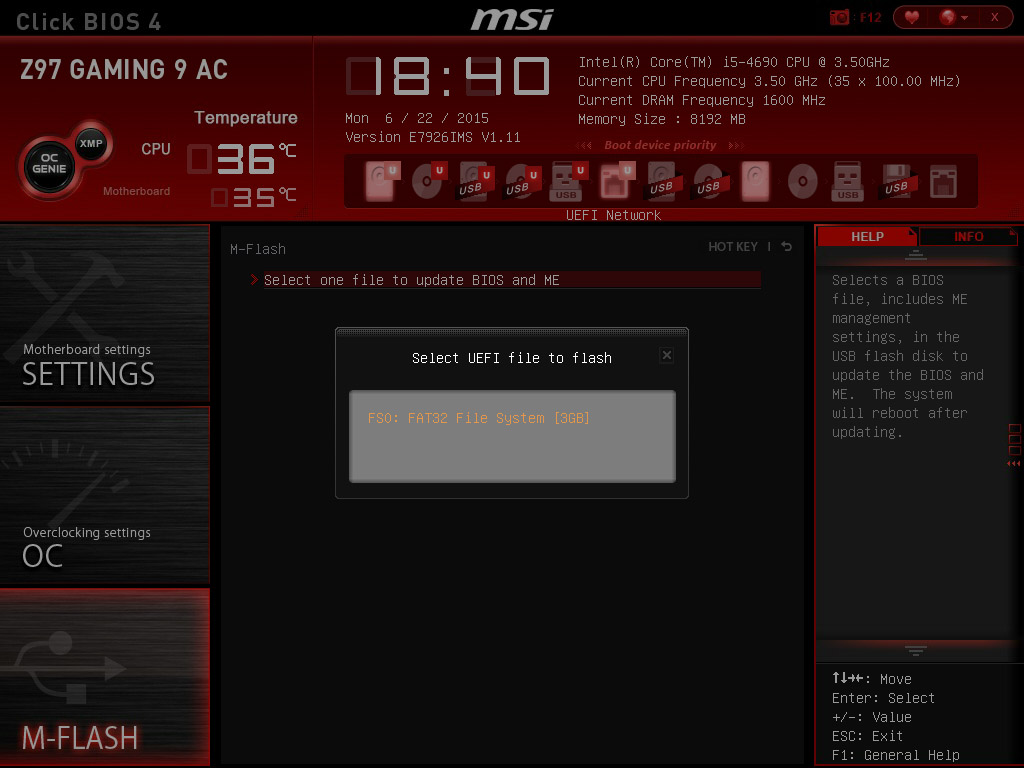This screenshot has width=1024, height=768.
Task: Exit BIOS using the top-right X
Action: [995, 17]
